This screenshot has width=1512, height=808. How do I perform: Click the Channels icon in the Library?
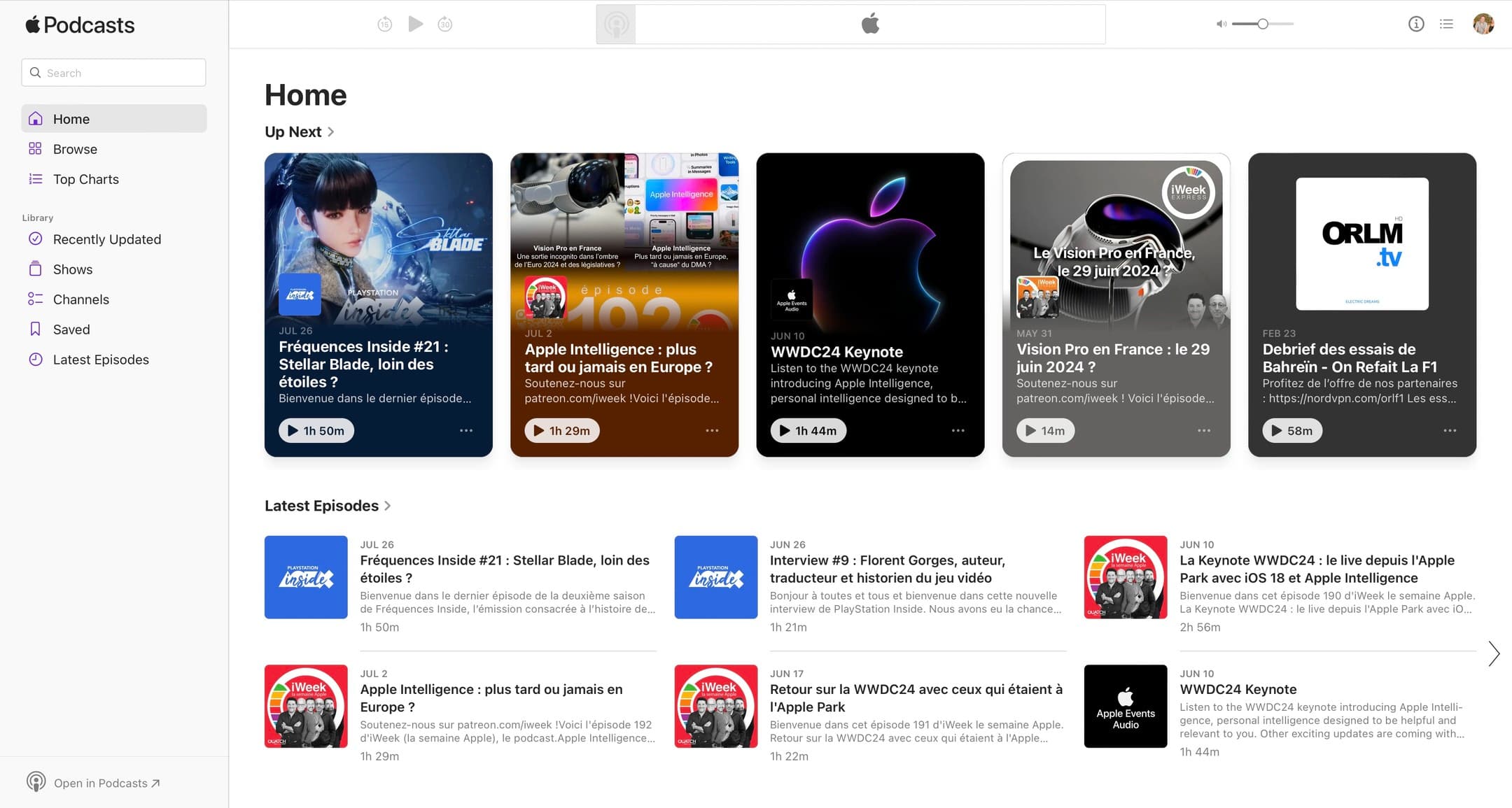point(36,299)
